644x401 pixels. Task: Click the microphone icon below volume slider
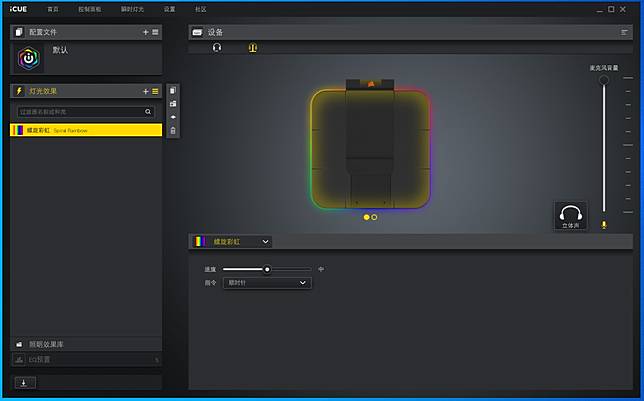pos(603,224)
